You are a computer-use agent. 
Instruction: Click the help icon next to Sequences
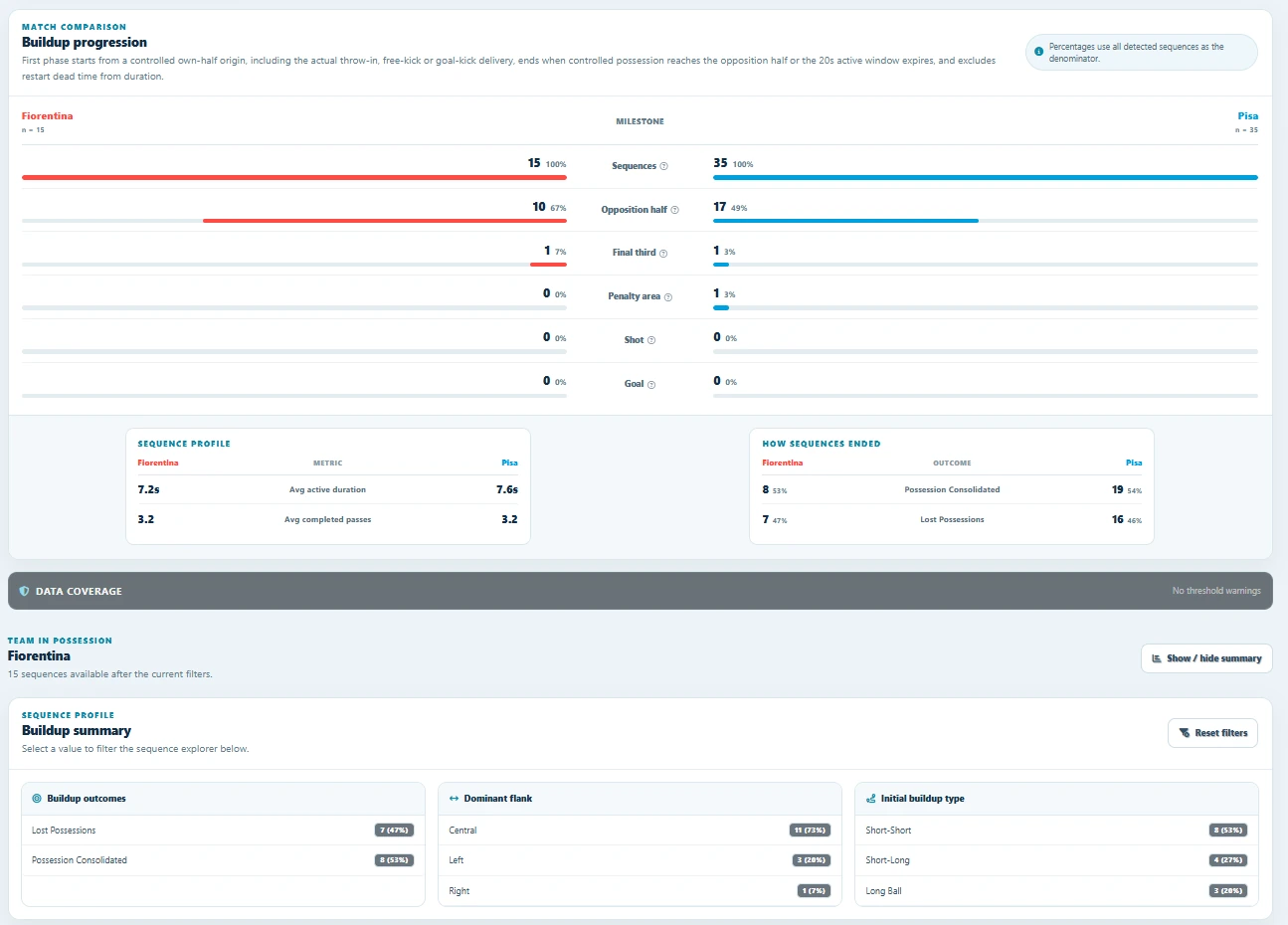point(664,166)
